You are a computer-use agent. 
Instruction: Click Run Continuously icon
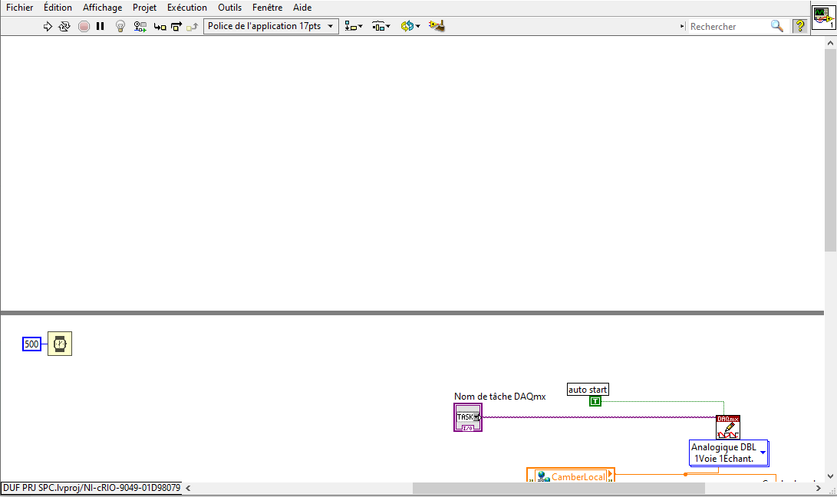point(65,26)
